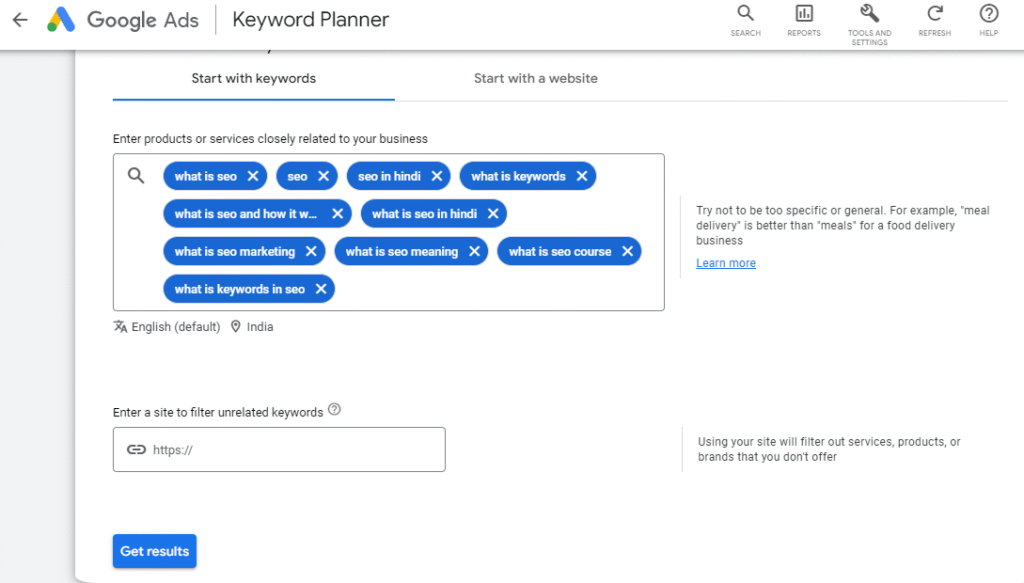Click 'Enter a site to filter unrelated keywords' label

point(218,412)
